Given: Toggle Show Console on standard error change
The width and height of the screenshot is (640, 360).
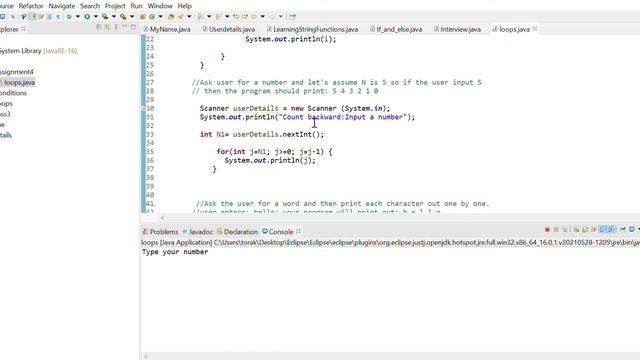Looking at the screenshot, I should tap(611, 230).
